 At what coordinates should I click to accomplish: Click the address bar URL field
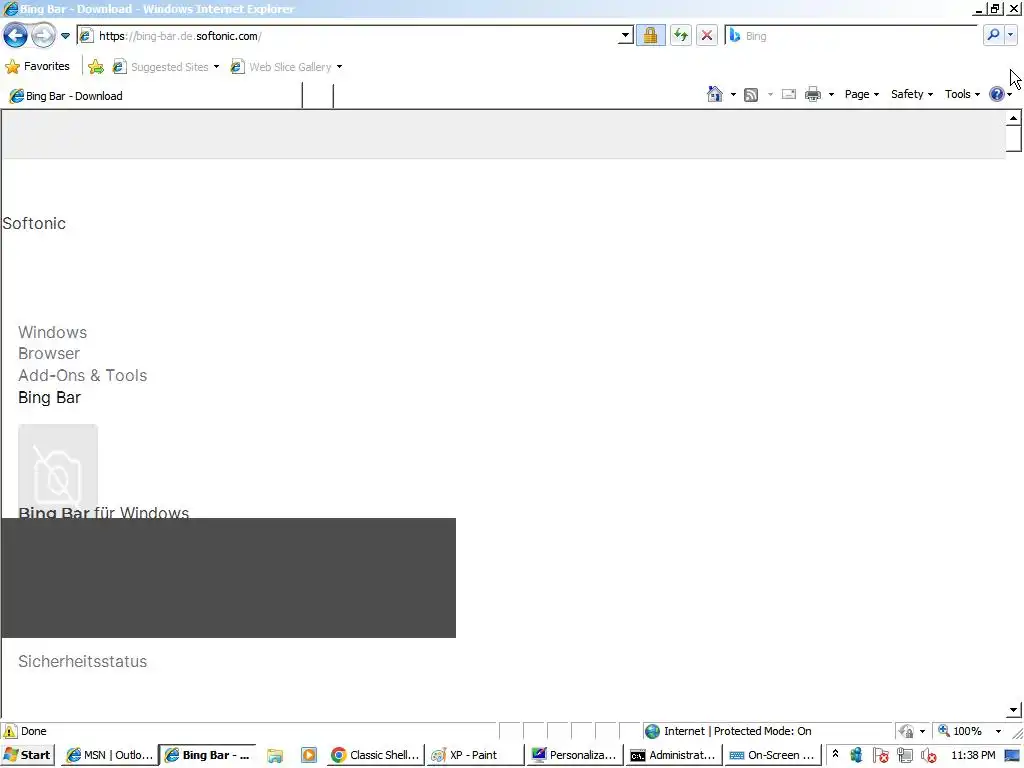coord(346,36)
